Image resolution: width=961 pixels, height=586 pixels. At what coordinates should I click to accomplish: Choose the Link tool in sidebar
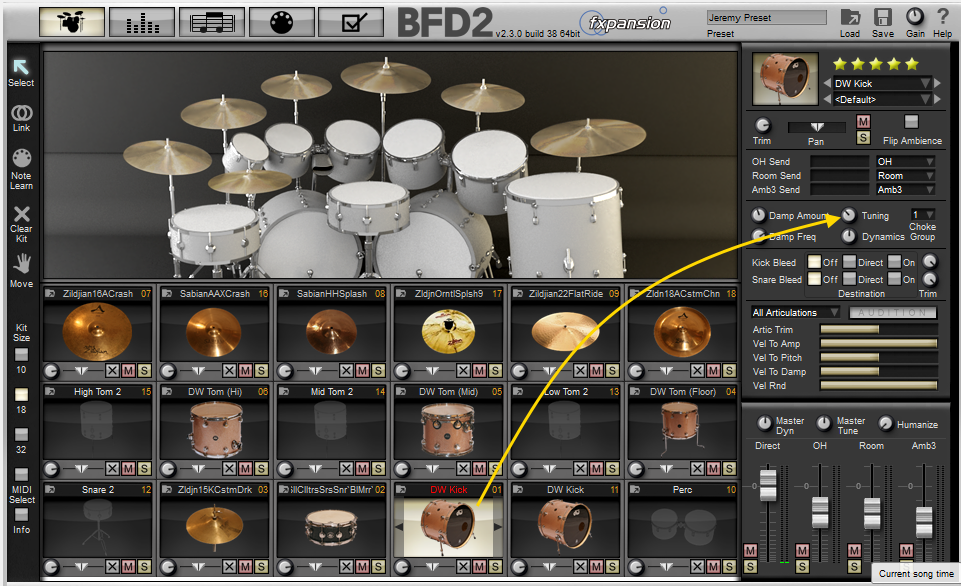click(x=21, y=112)
